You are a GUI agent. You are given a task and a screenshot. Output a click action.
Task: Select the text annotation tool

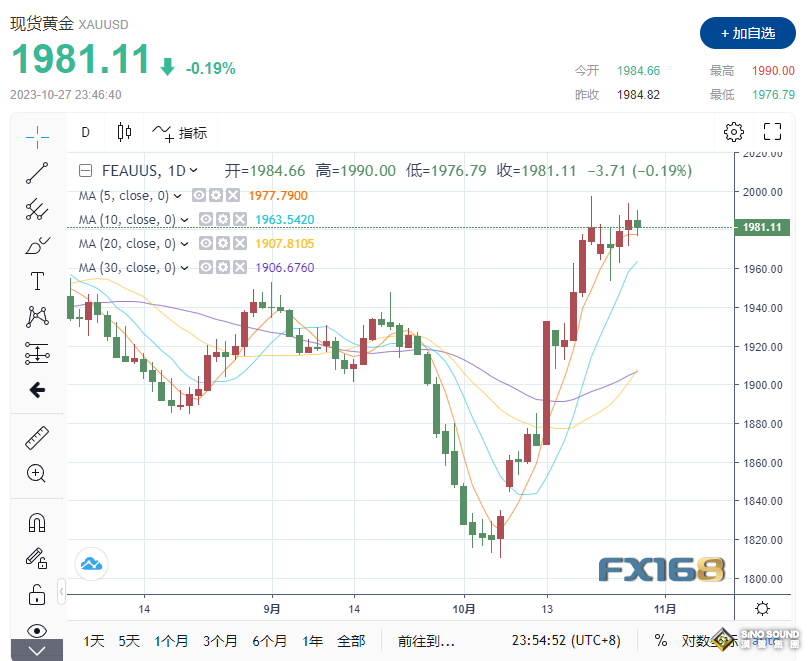click(x=37, y=281)
